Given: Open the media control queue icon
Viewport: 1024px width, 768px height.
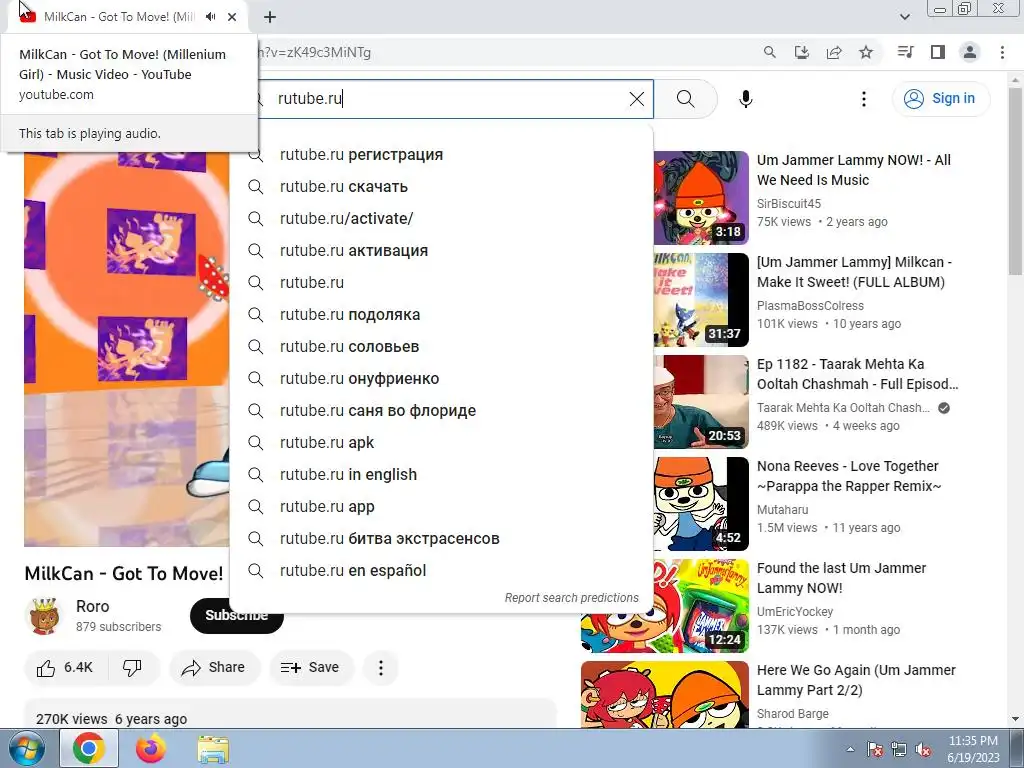Looking at the screenshot, I should click(905, 52).
